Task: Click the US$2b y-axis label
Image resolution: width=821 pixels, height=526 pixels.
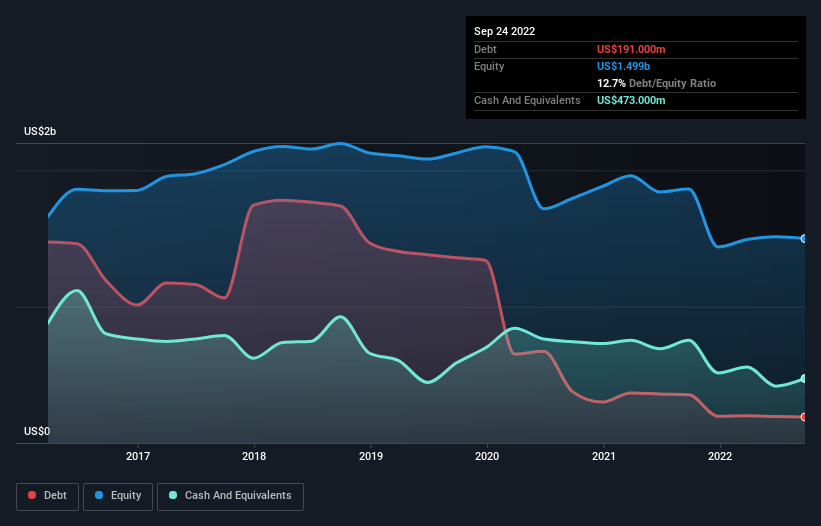Action: pyautogui.click(x=40, y=131)
